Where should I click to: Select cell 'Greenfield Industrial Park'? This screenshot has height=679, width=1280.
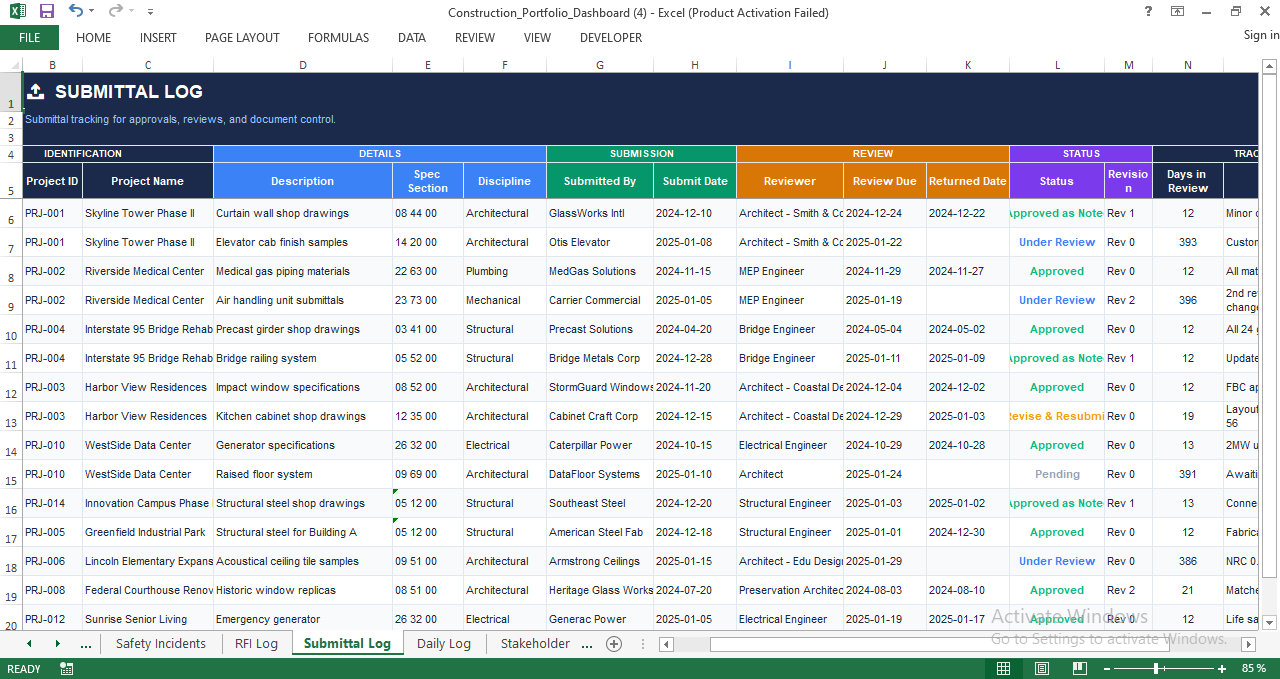click(x=148, y=532)
